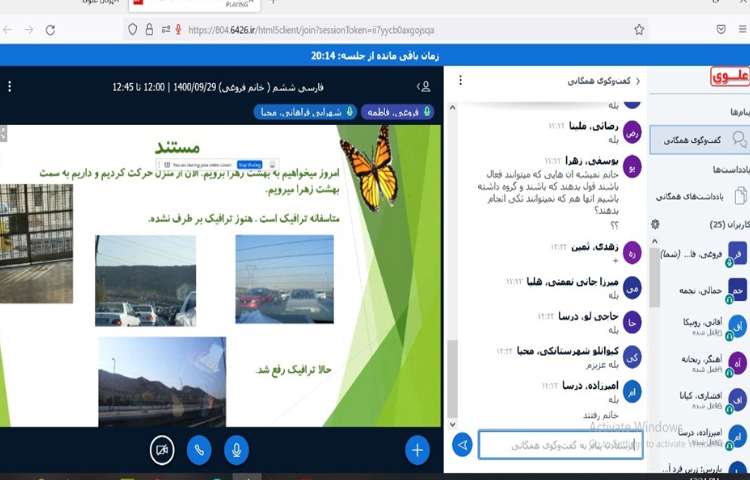The width and height of the screenshot is (750, 480).
Task: Select گفت‌وگوی همگانی in the sidebar
Action: [x=699, y=140]
